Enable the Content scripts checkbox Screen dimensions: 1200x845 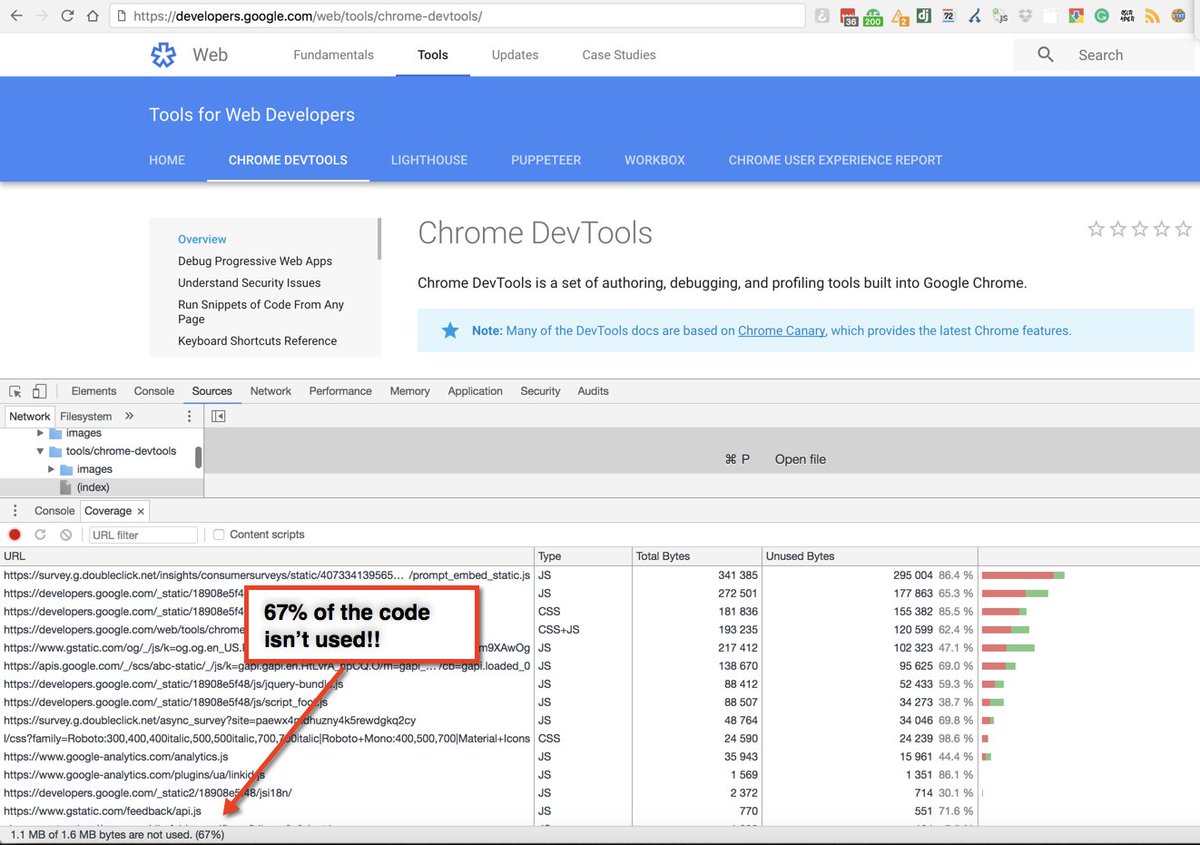point(219,535)
